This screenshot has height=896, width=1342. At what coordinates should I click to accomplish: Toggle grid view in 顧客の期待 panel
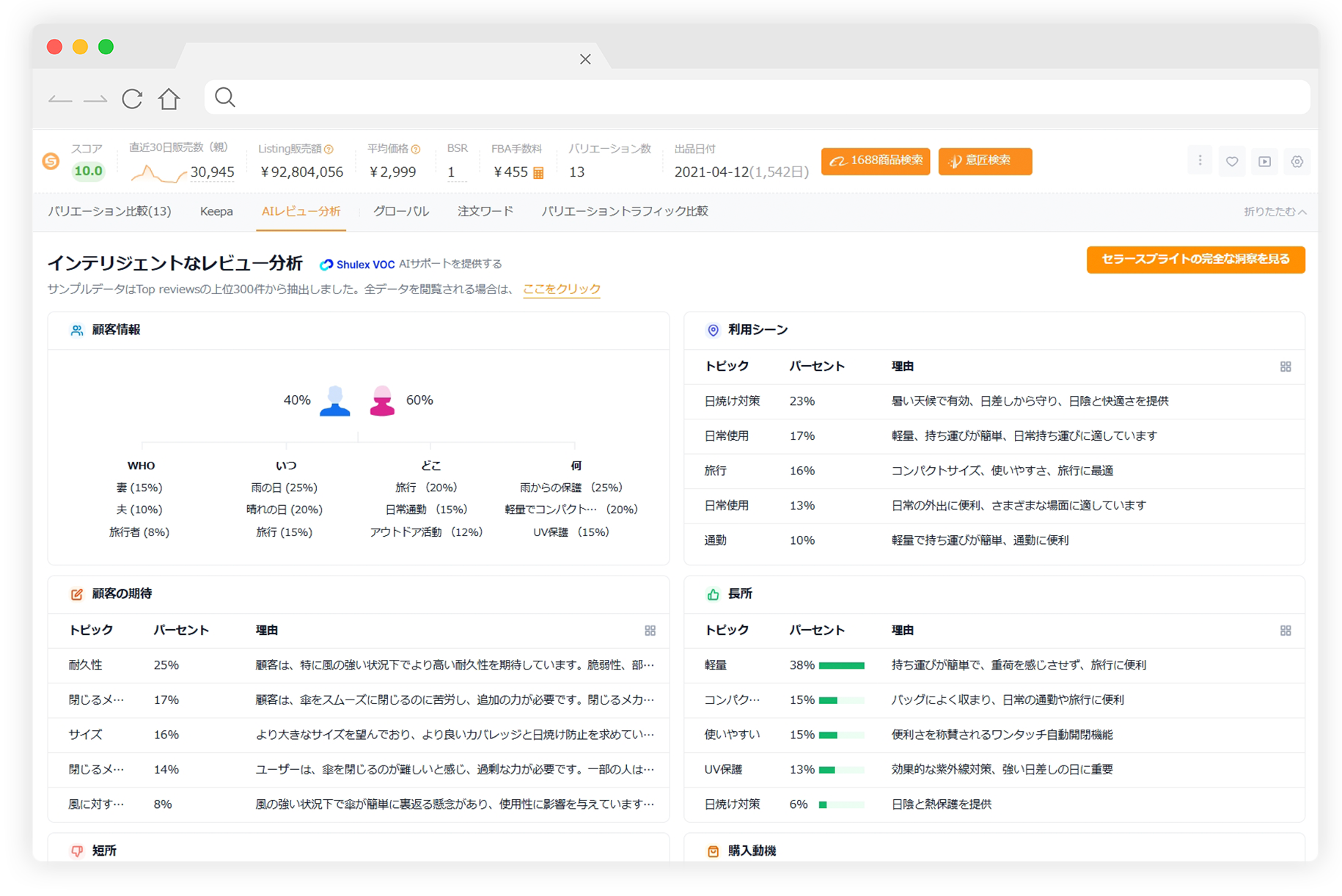[649, 631]
